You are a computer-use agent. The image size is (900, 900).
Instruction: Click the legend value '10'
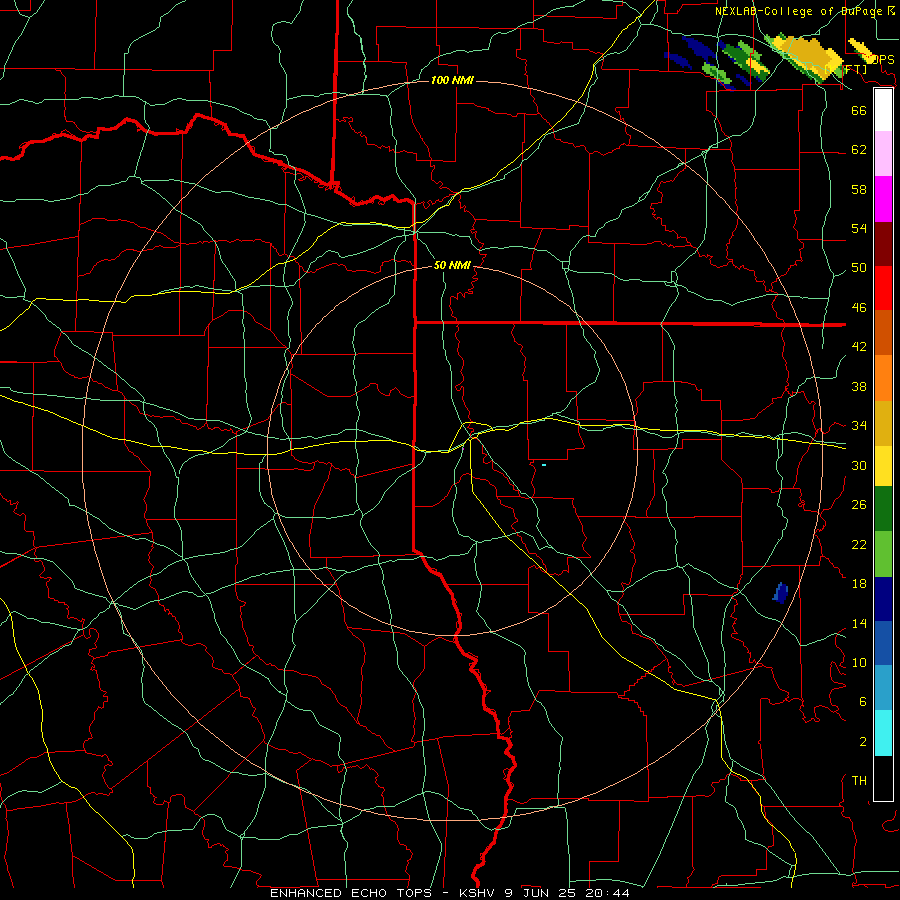tap(859, 662)
